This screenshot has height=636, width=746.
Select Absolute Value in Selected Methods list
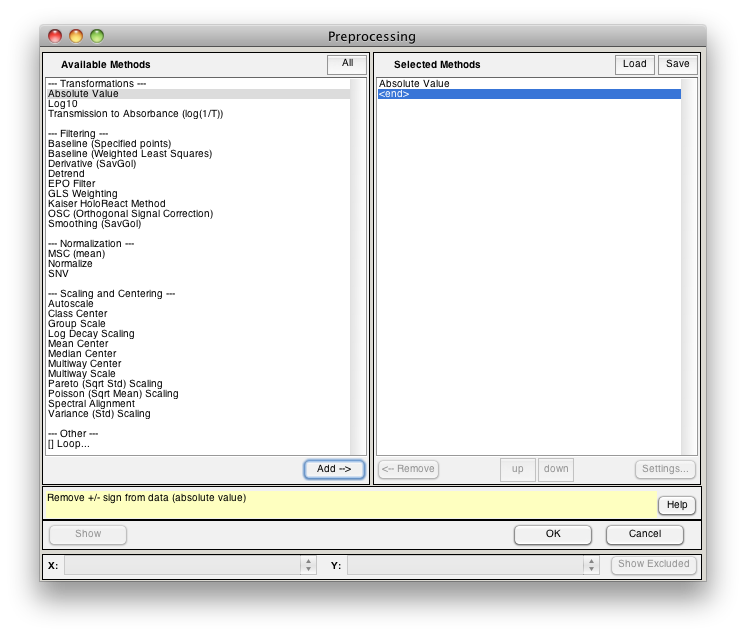414,84
